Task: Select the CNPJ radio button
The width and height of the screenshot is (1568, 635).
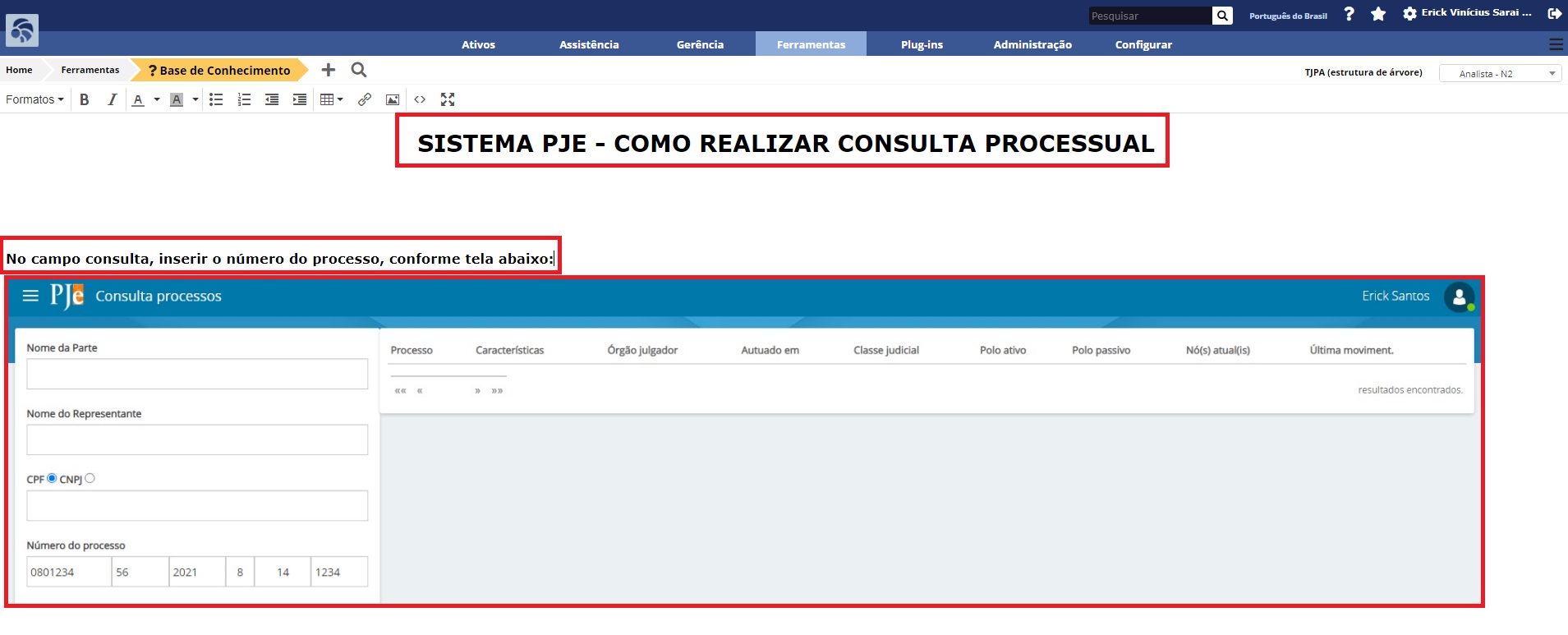Action: click(90, 478)
